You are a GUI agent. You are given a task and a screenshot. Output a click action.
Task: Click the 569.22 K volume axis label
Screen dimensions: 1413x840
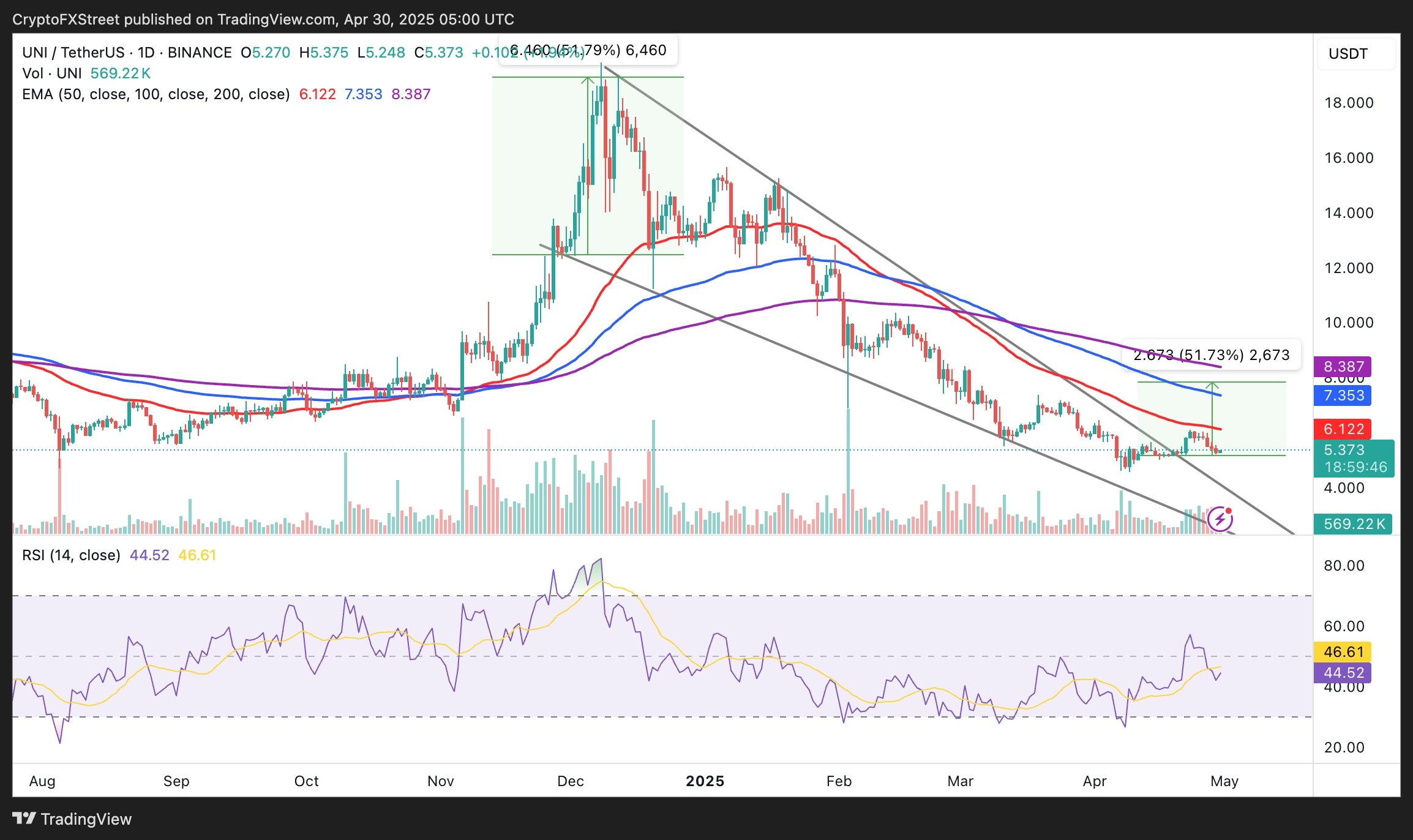[x=1353, y=524]
